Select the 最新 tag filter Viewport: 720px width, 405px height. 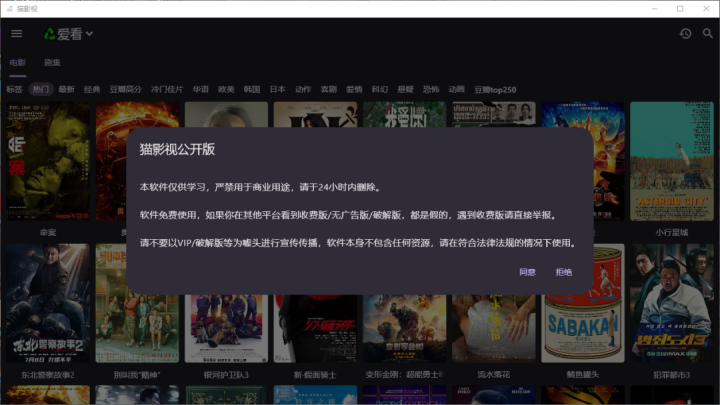66,89
